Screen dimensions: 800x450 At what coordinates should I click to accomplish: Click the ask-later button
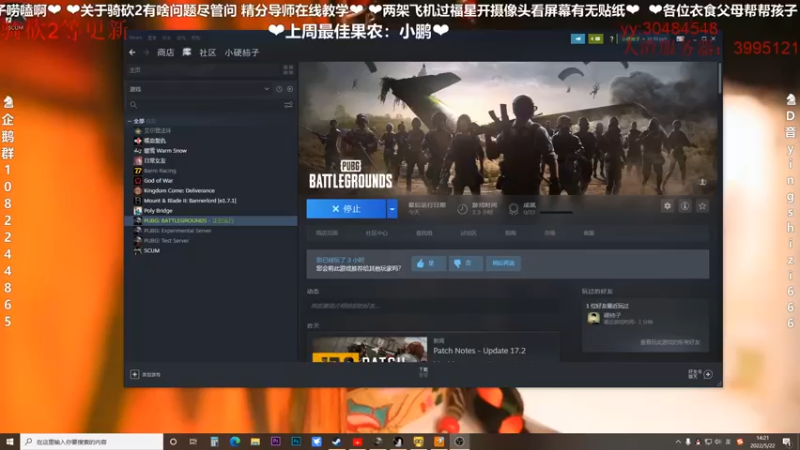pyautogui.click(x=503, y=263)
